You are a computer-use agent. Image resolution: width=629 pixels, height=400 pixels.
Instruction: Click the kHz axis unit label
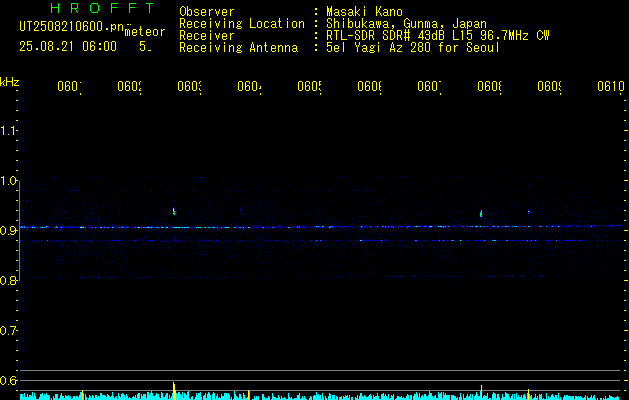point(10,82)
